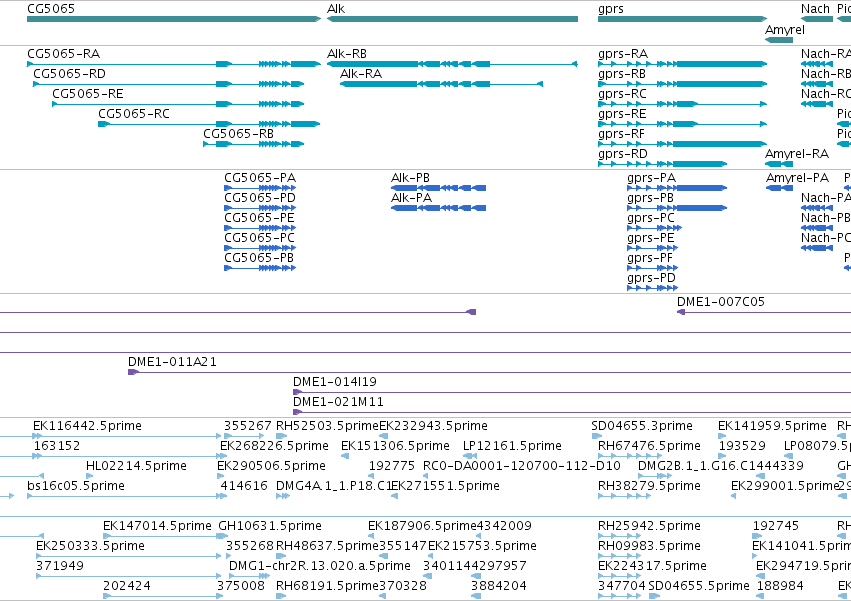Select the Alk-RA transcript
The image size is (851, 601).
pyautogui.click(x=441, y=84)
